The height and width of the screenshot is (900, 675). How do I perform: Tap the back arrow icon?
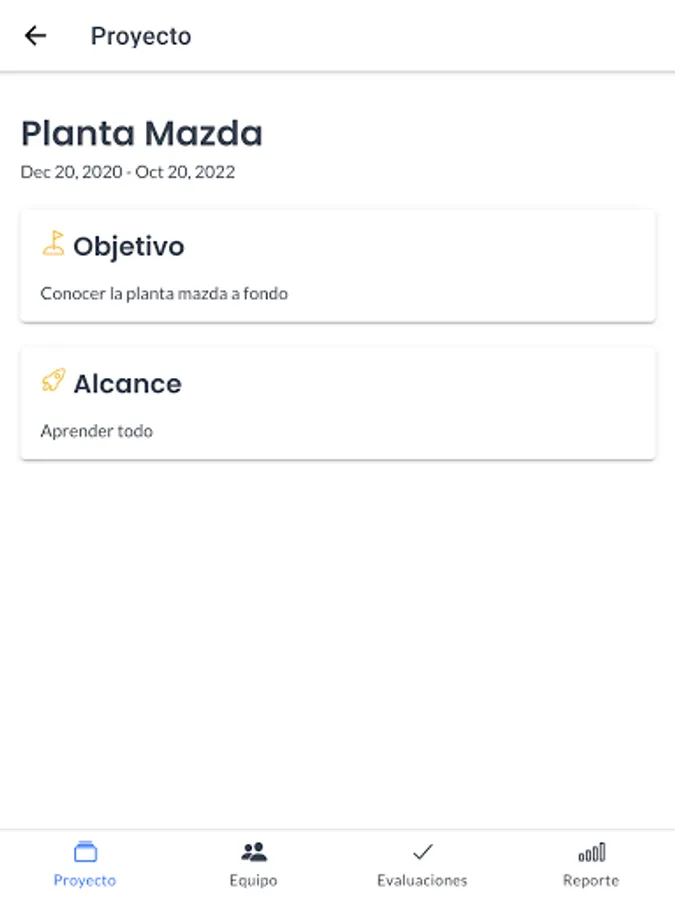pos(36,36)
